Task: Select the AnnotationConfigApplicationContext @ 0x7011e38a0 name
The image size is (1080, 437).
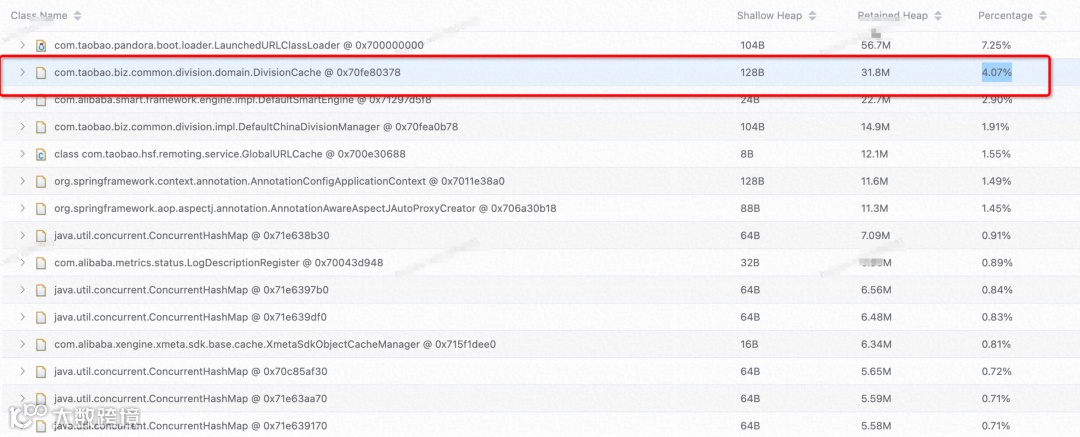Action: pyautogui.click(x=280, y=181)
